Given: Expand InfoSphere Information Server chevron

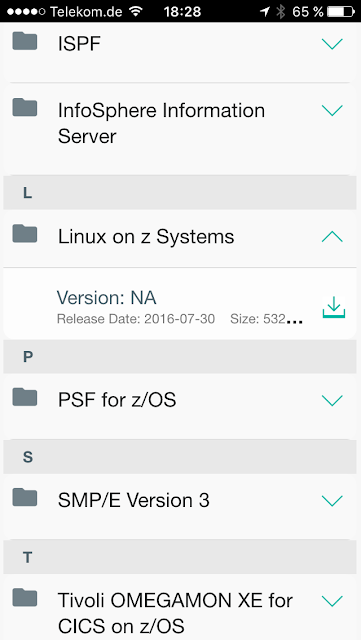Looking at the screenshot, I should click(x=332, y=110).
